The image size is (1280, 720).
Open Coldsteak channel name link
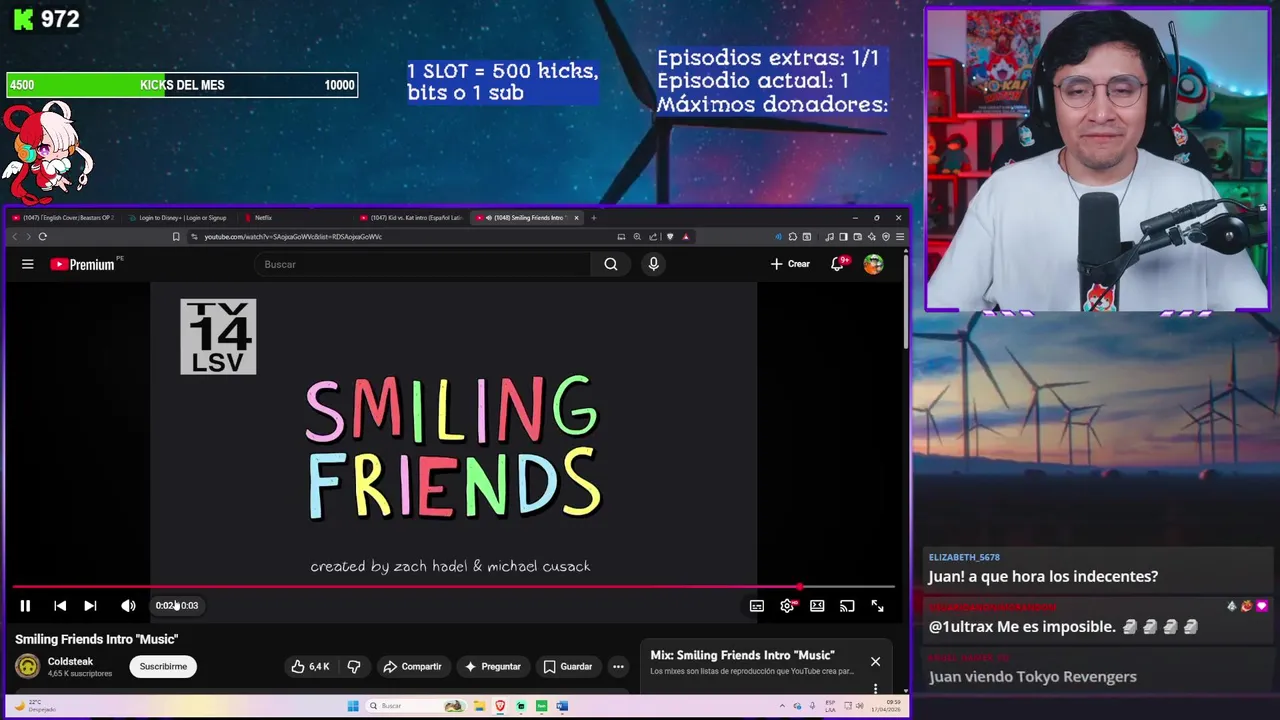[70, 661]
